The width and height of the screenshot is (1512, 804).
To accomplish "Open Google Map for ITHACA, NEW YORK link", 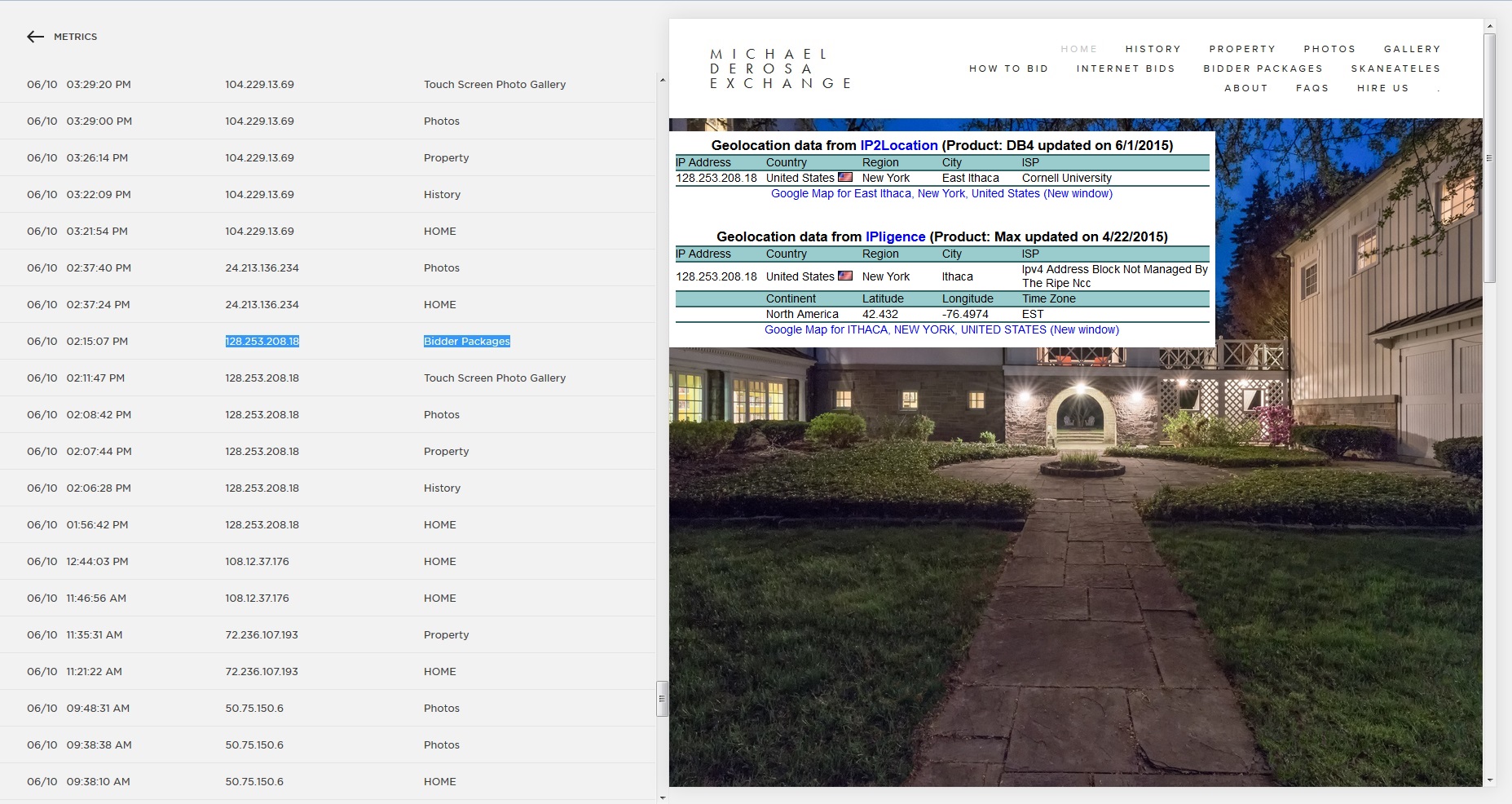I will (941, 329).
